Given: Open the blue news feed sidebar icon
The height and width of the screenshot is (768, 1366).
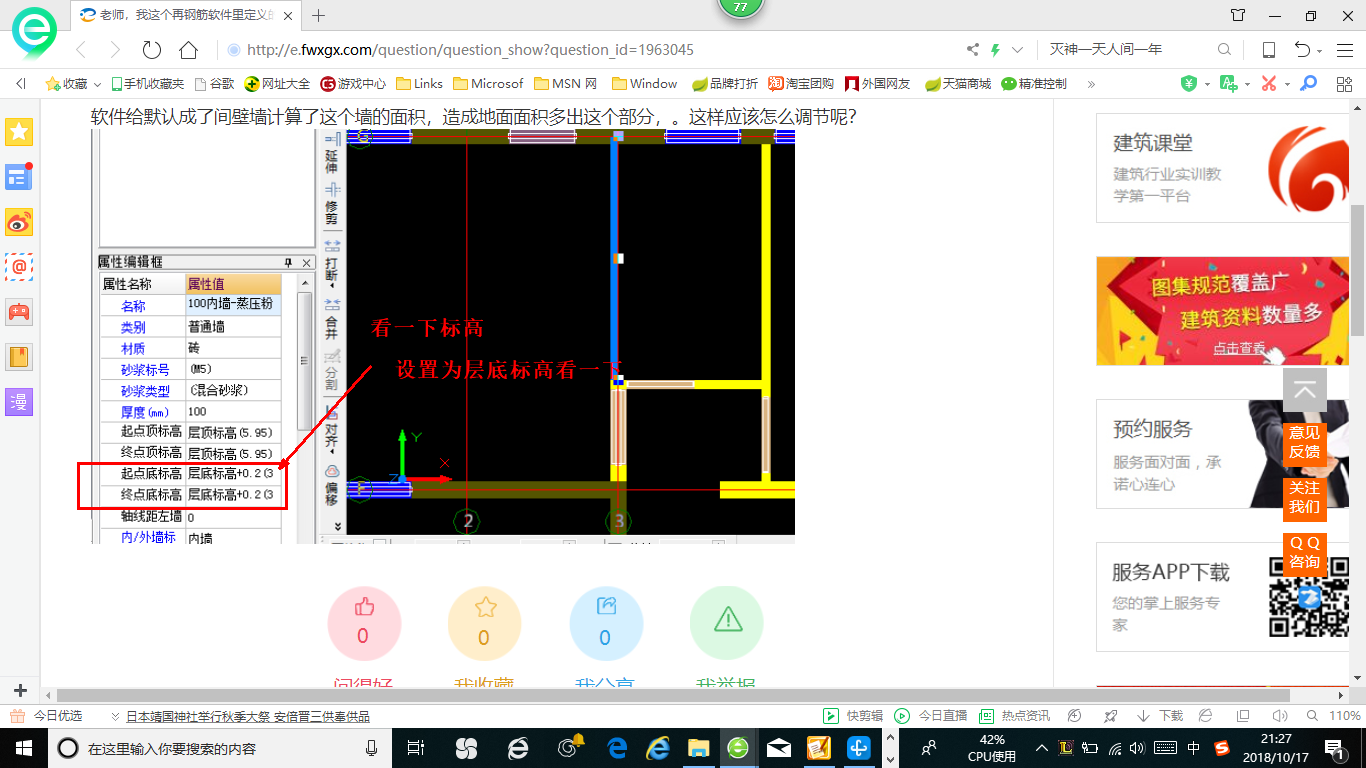Looking at the screenshot, I should pyautogui.click(x=19, y=177).
